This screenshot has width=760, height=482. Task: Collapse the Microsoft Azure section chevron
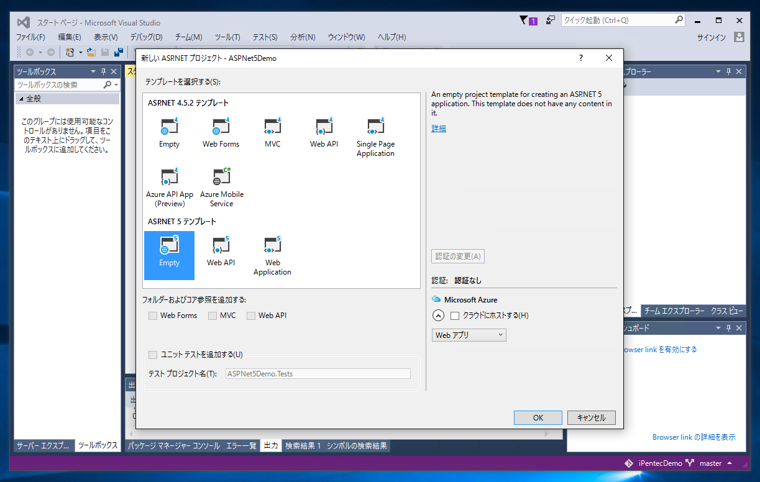pyautogui.click(x=438, y=316)
